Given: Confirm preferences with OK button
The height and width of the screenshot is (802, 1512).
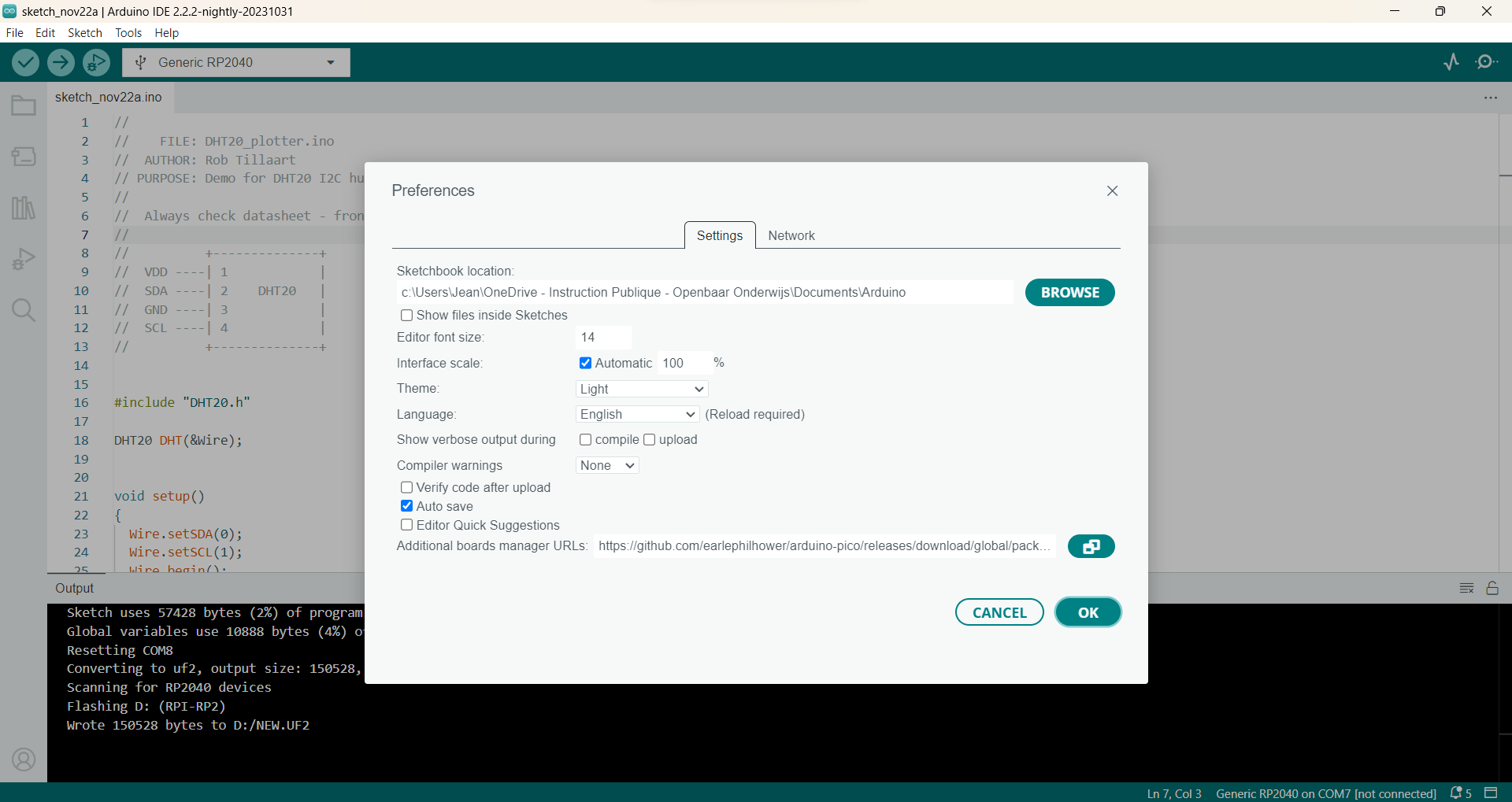Looking at the screenshot, I should pos(1088,612).
